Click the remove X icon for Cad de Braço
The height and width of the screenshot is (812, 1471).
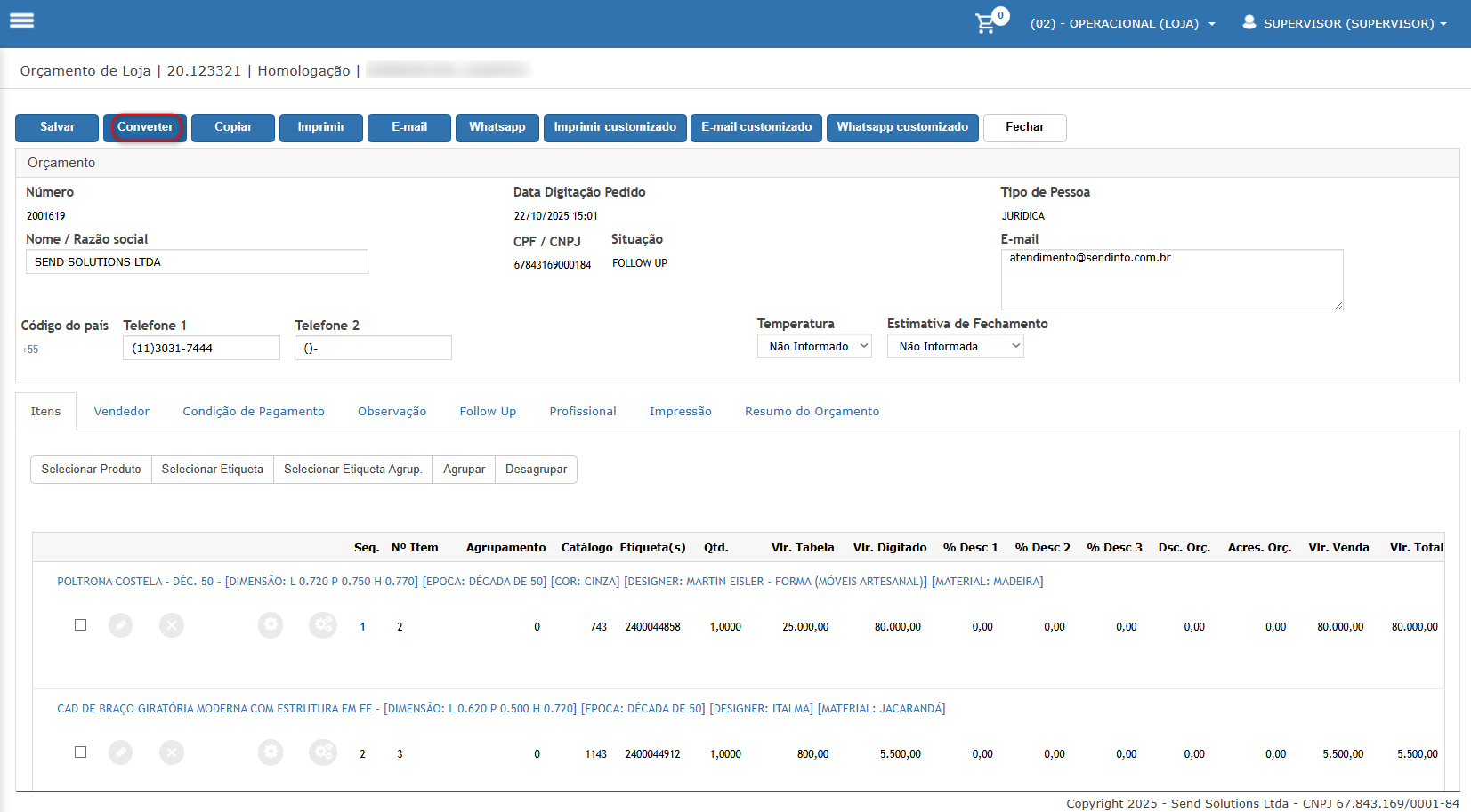(x=172, y=752)
